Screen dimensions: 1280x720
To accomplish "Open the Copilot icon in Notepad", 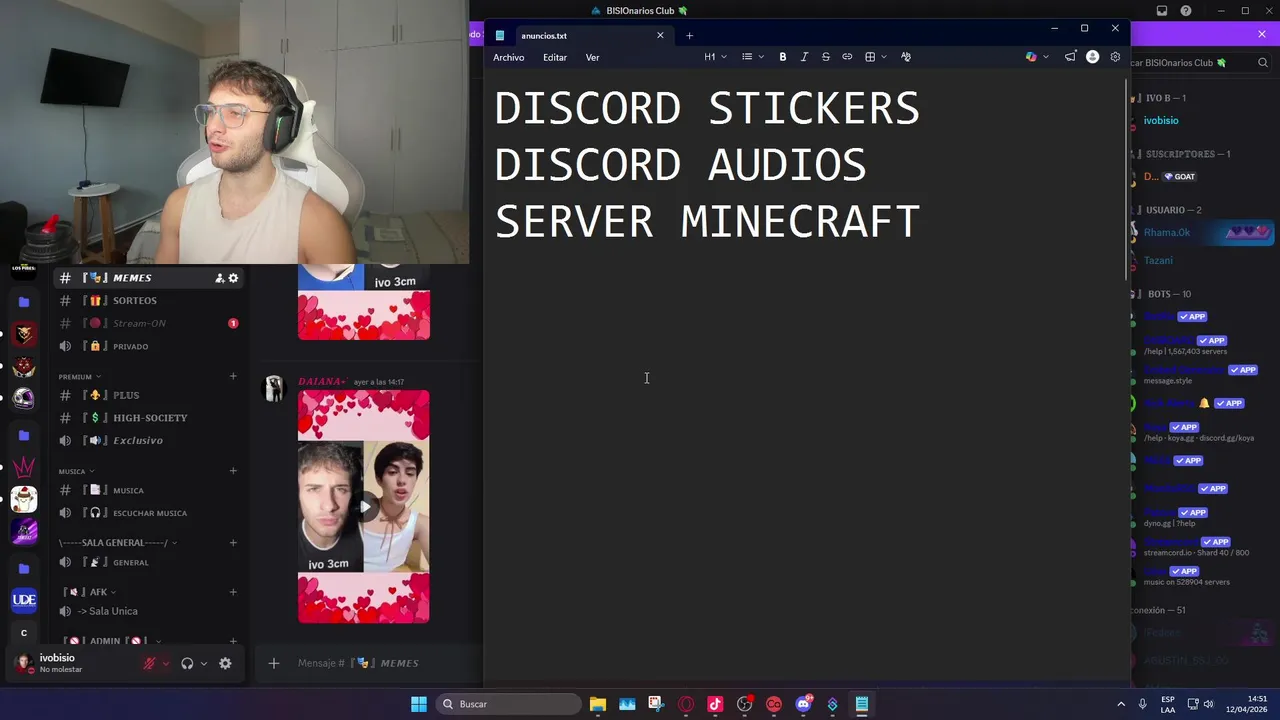I will click(1031, 57).
